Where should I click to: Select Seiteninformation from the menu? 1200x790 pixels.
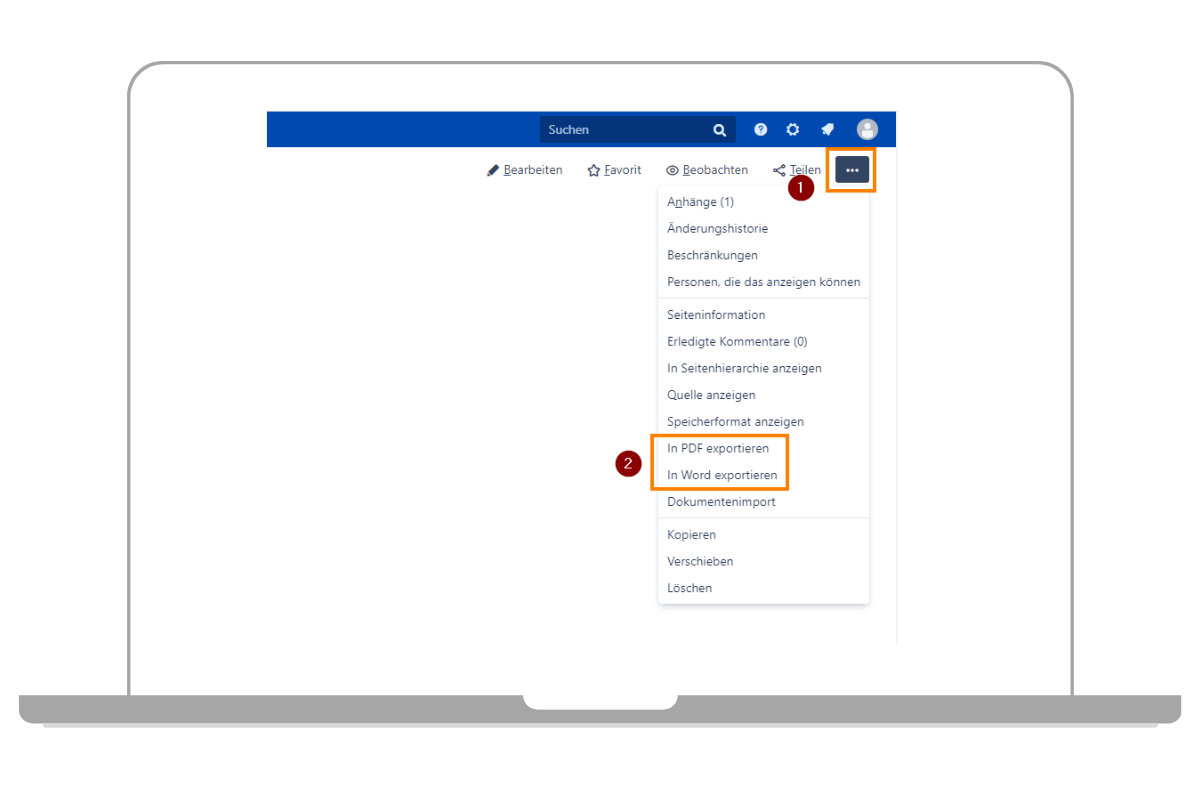click(716, 315)
